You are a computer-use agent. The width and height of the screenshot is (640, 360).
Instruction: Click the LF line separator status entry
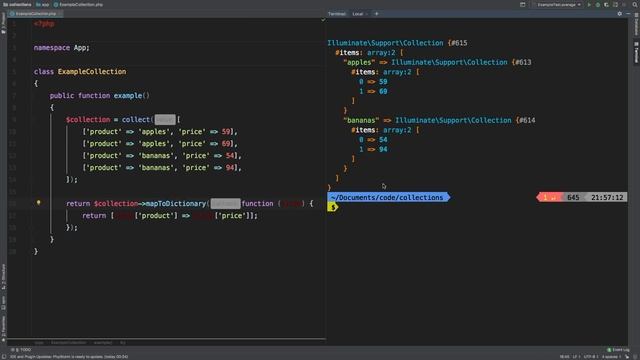pyautogui.click(x=576, y=357)
